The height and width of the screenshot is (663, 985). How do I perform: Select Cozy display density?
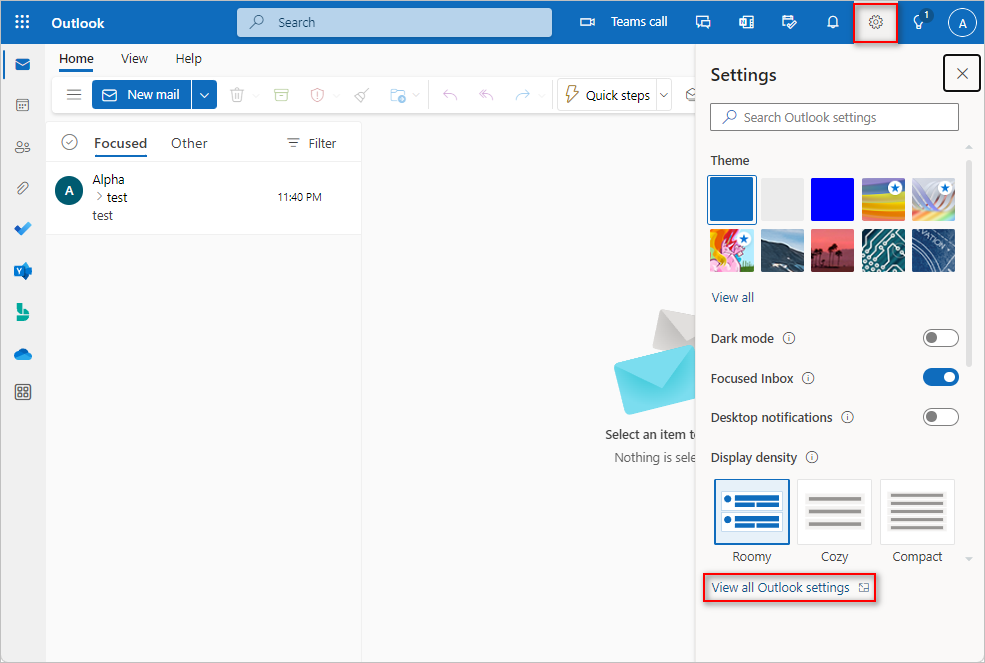834,512
